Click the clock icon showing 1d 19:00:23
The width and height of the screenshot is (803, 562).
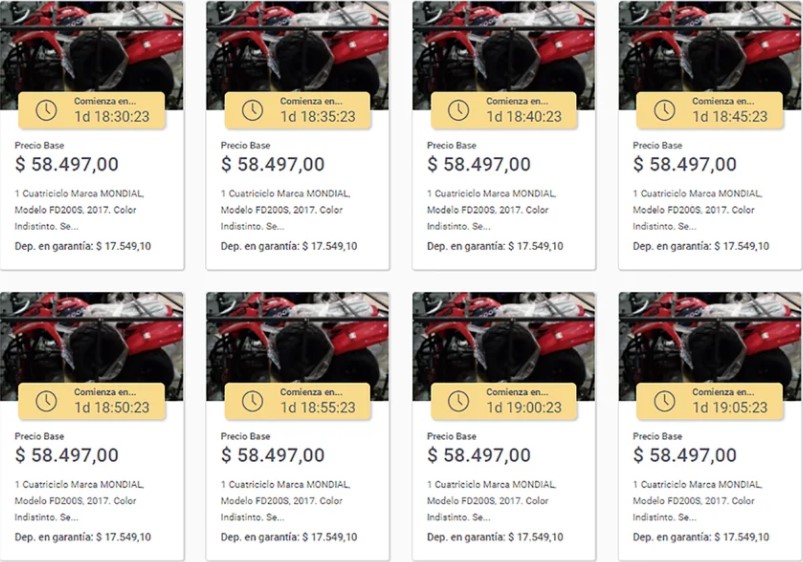(458, 401)
